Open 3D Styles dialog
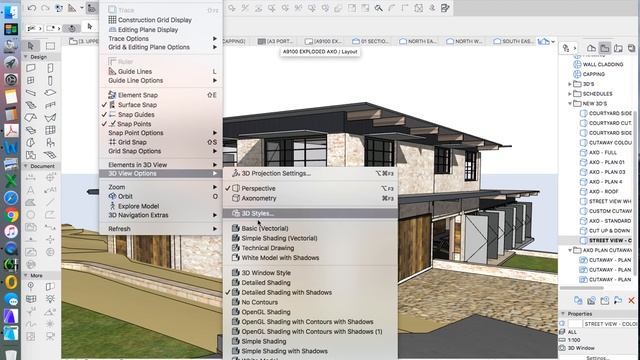 [x=310, y=213]
